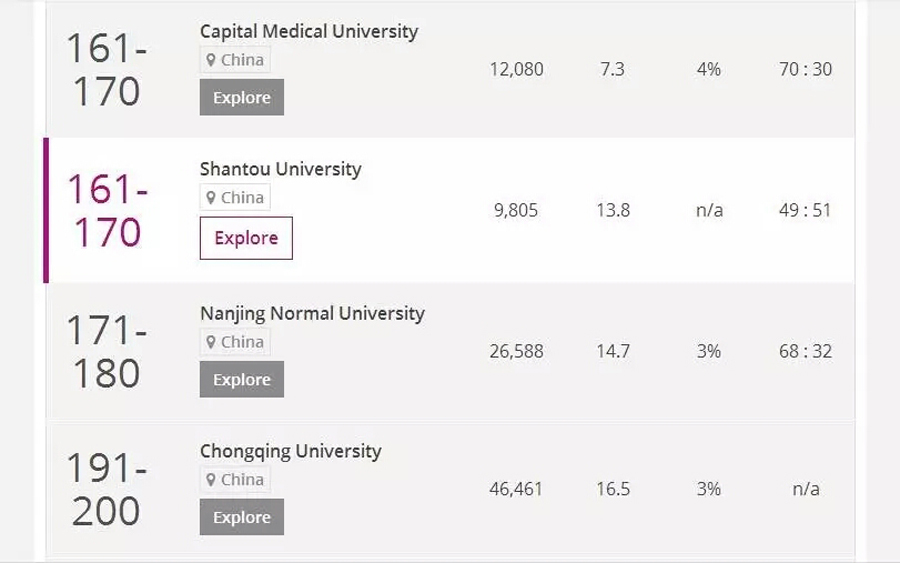Open Capital Medical University name link
900x563 pixels.
309,31
